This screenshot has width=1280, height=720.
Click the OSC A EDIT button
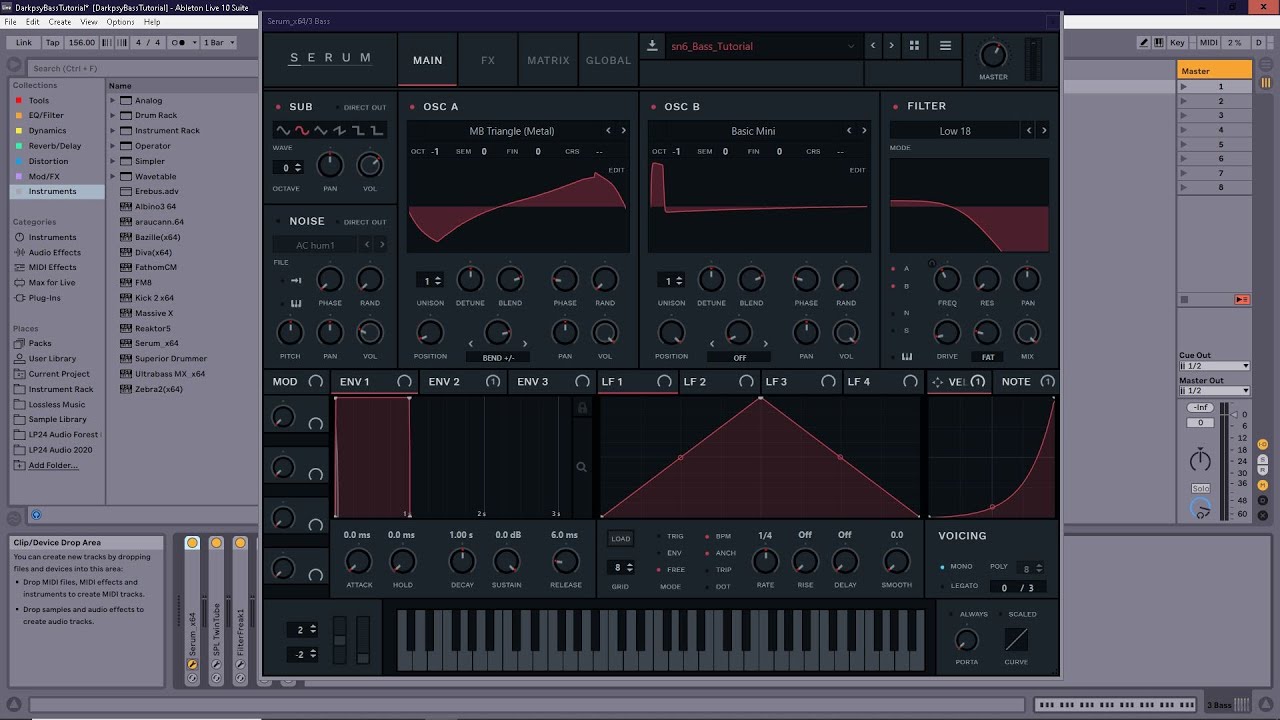[x=616, y=170]
